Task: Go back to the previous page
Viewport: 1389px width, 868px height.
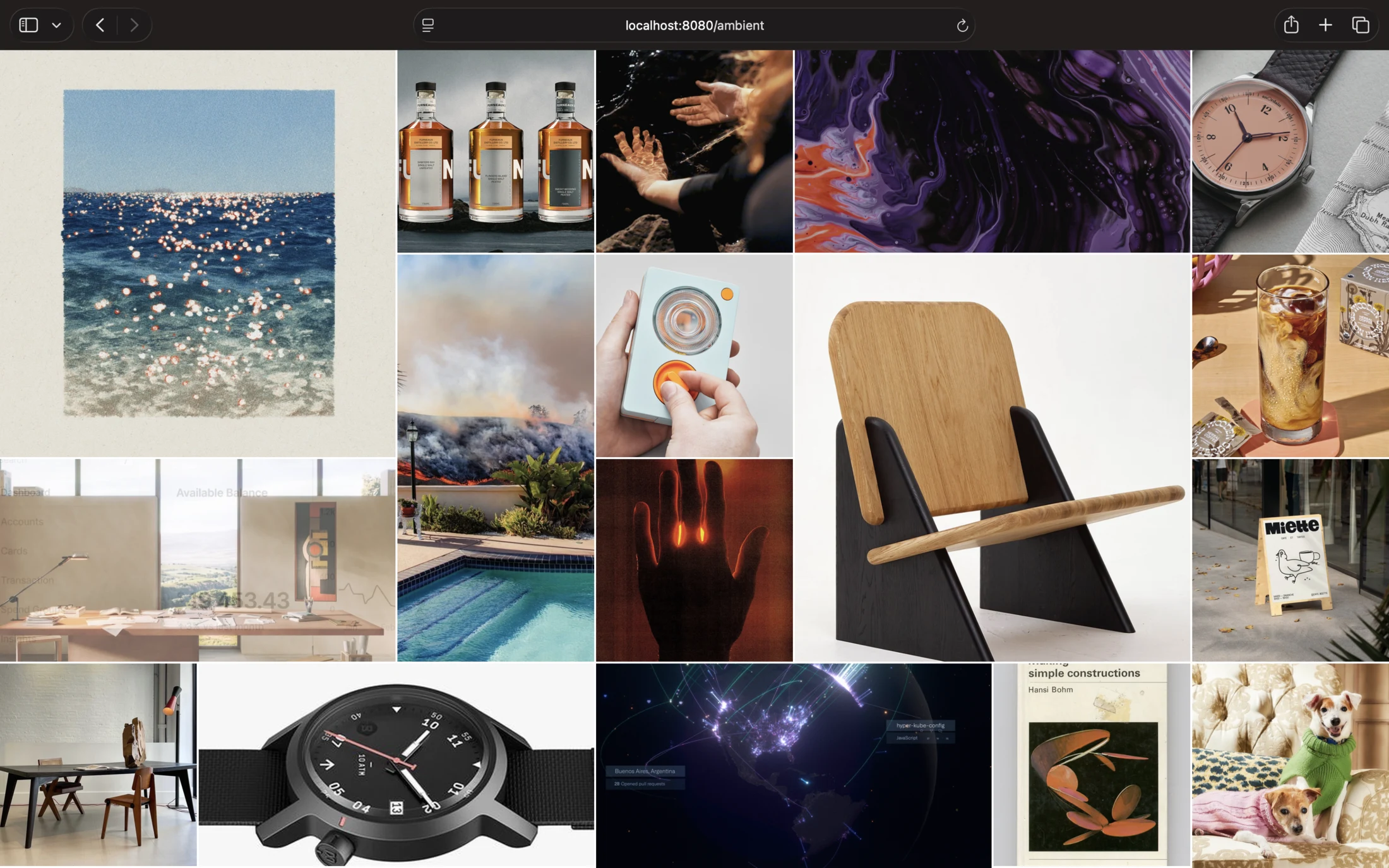Action: click(x=100, y=25)
